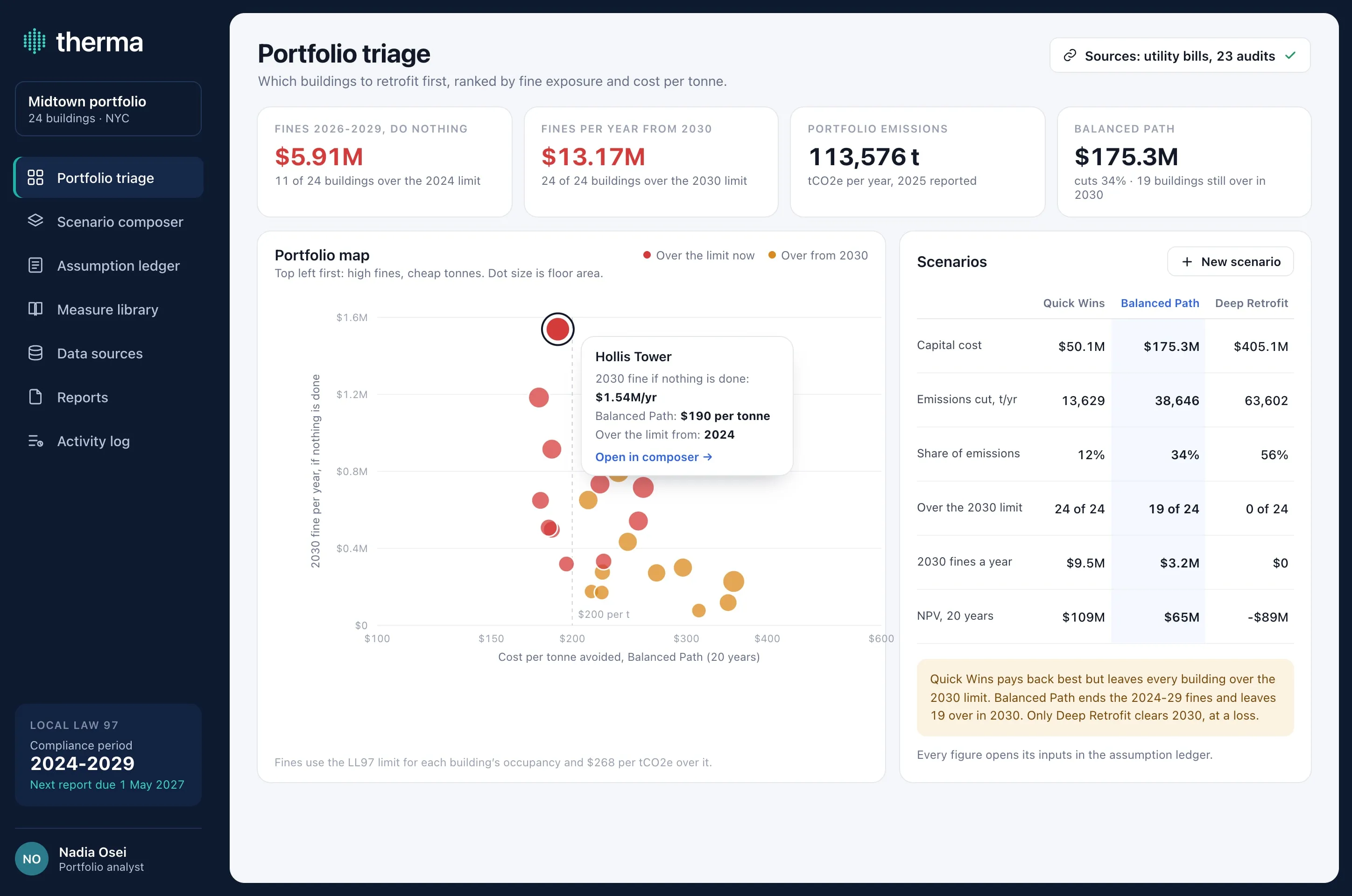The image size is (1352, 896).
Task: Go to the Assumption ledger page
Action: (108, 266)
